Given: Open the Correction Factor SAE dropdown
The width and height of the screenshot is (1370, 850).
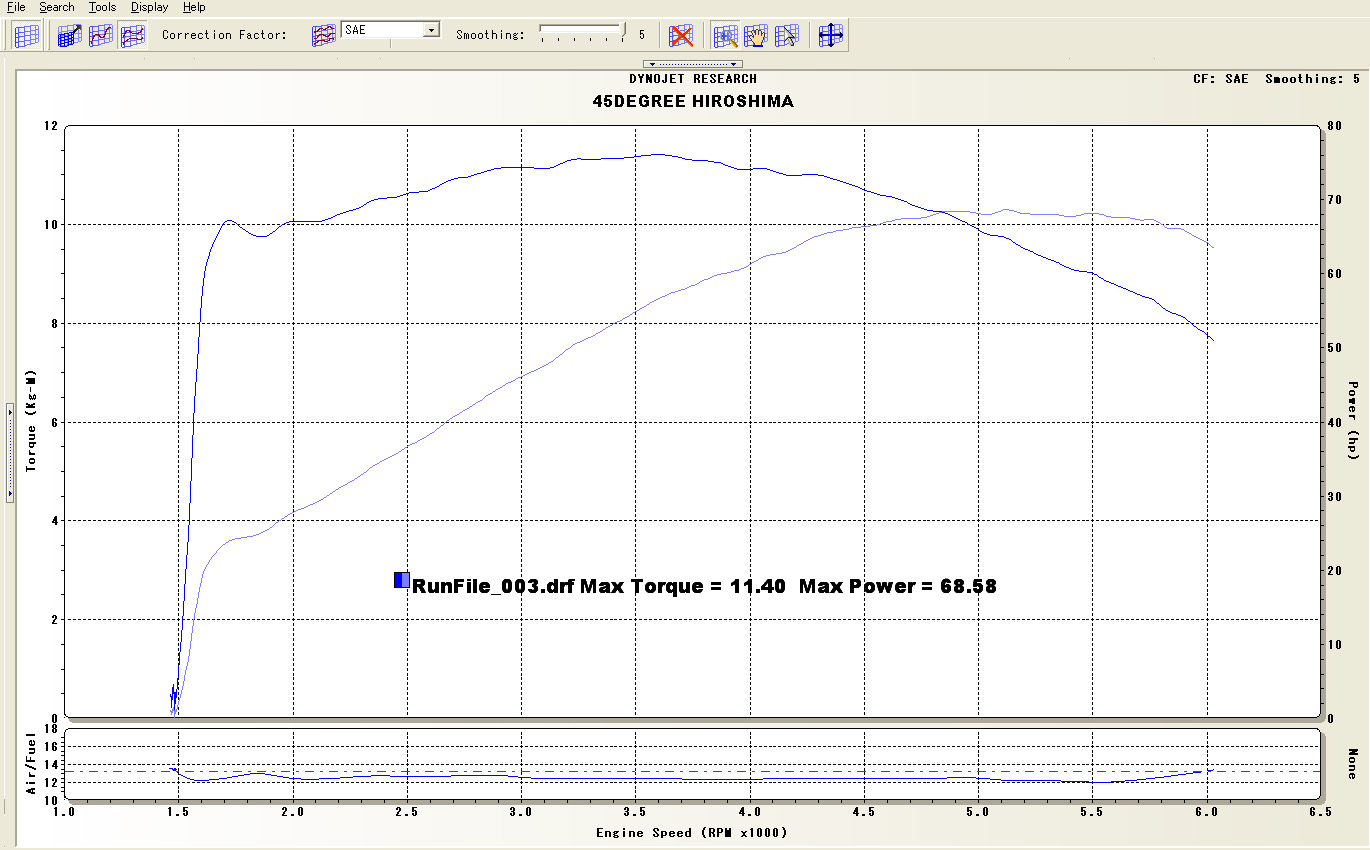Looking at the screenshot, I should pos(431,30).
